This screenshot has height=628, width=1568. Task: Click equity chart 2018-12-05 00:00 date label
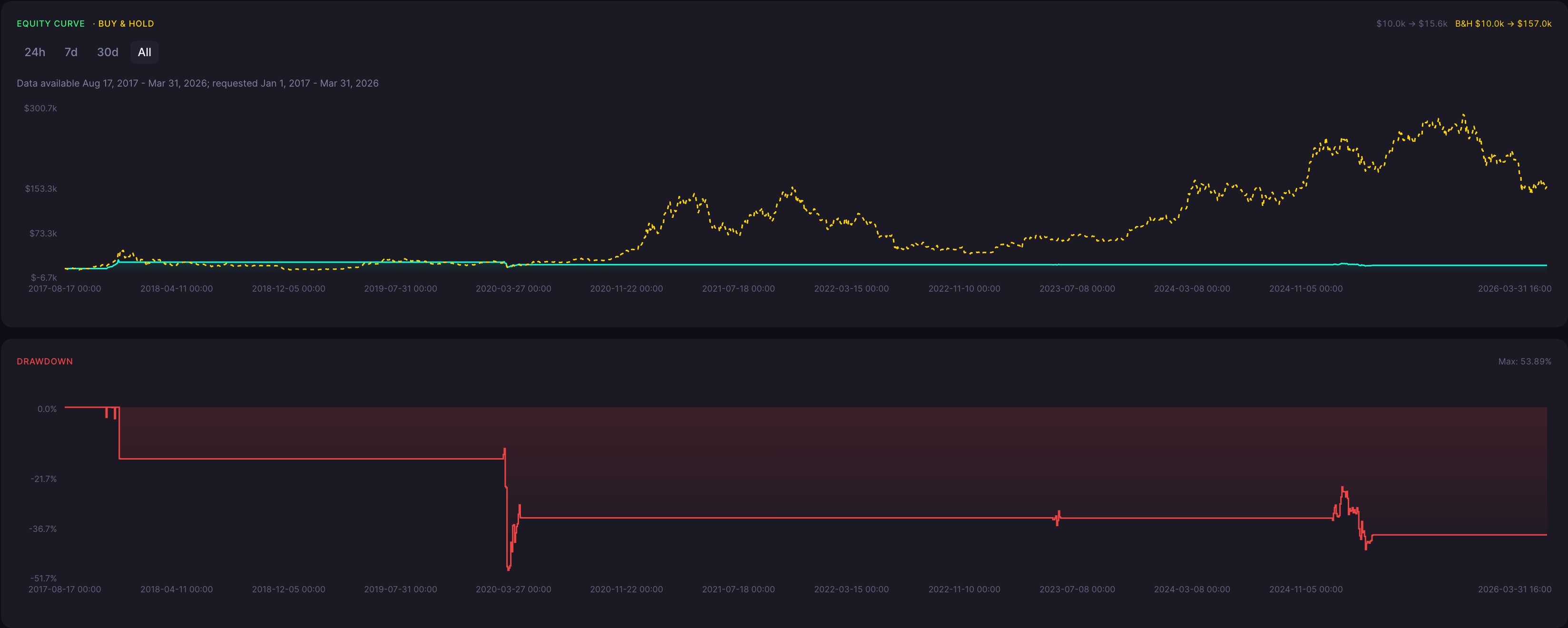[x=288, y=288]
